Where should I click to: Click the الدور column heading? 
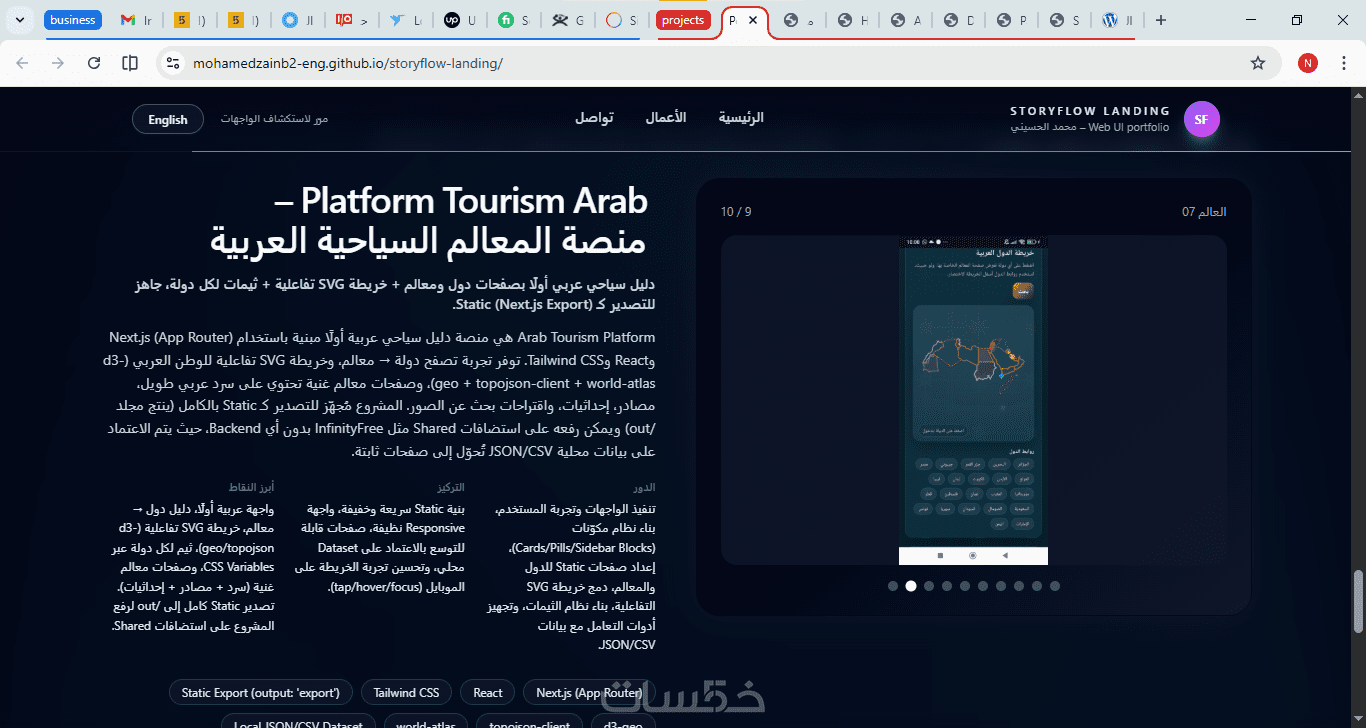645,487
